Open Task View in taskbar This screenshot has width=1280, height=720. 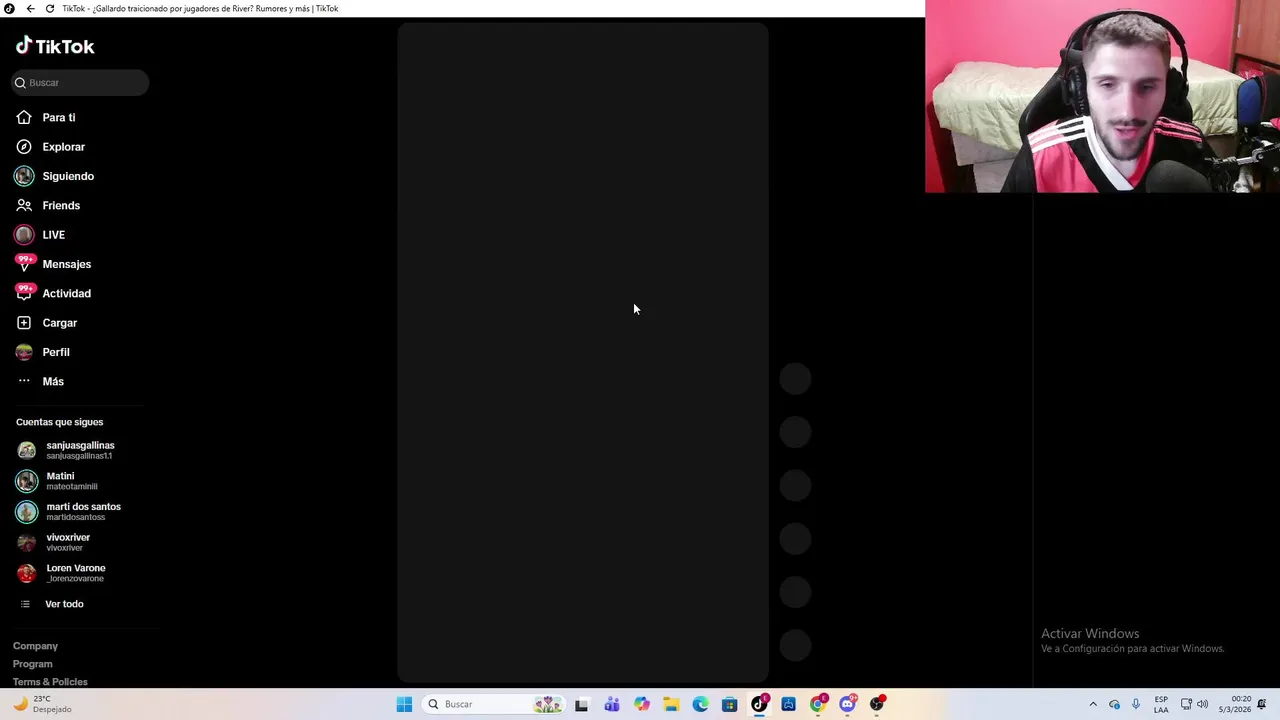(x=582, y=704)
